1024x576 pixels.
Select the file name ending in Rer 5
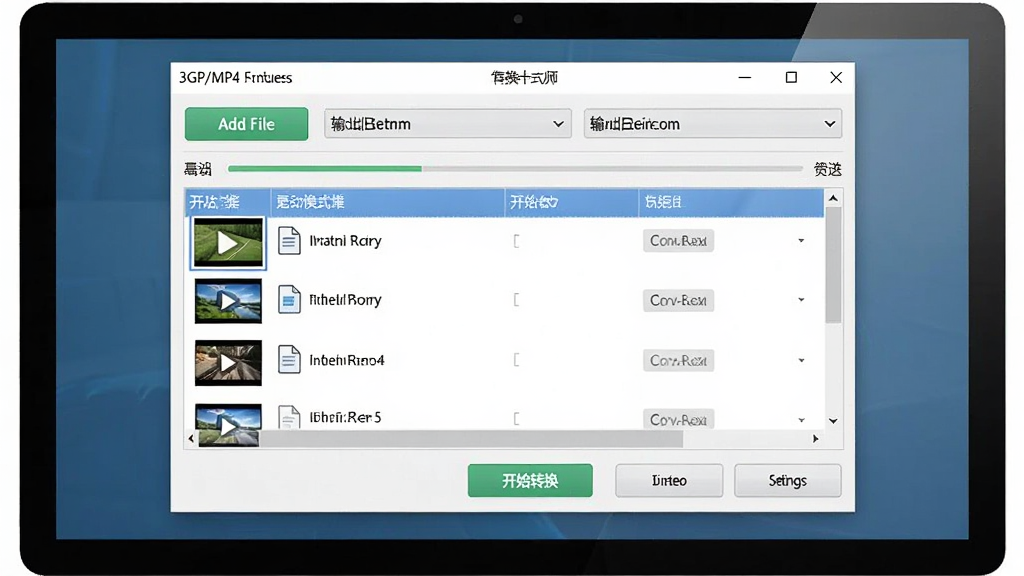tap(345, 417)
